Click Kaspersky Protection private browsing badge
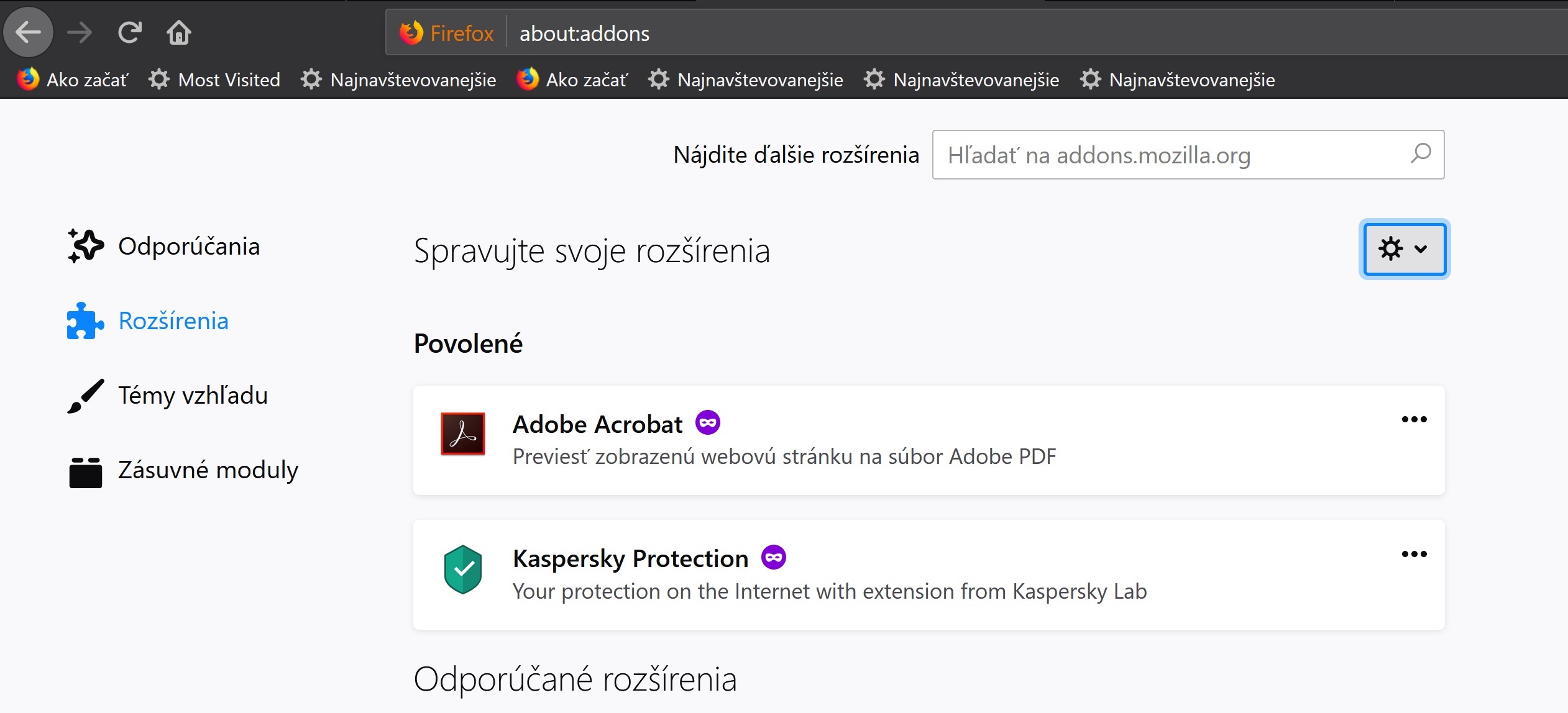The image size is (1568, 713). (774, 557)
